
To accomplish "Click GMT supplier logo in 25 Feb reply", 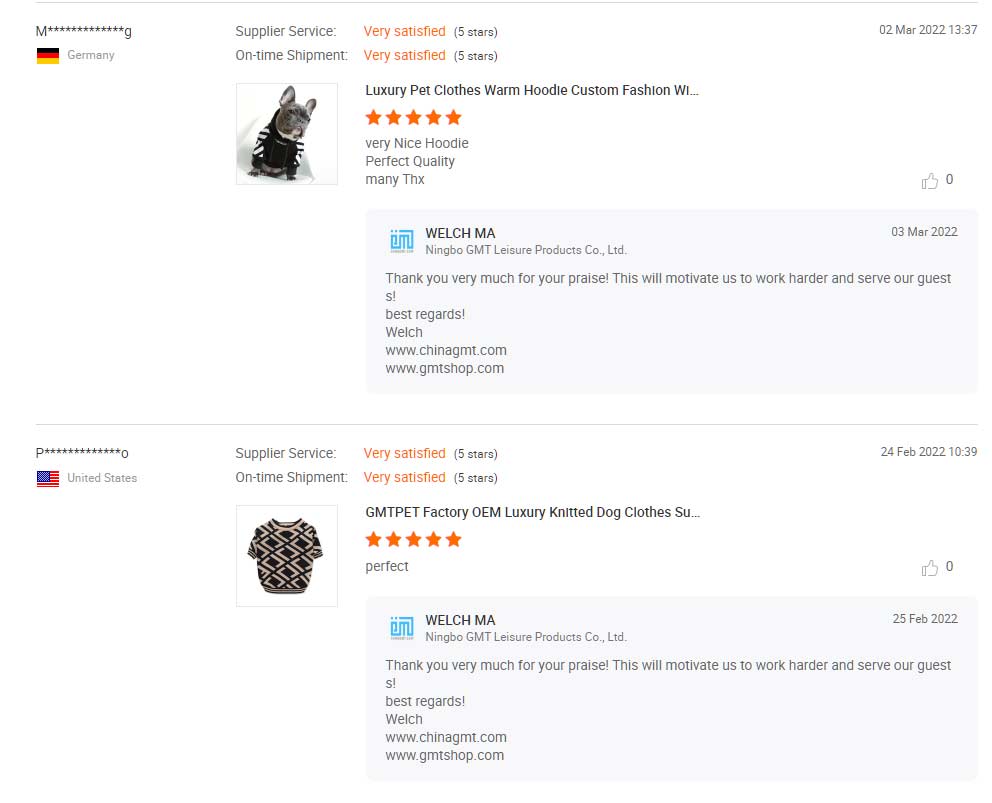I will tap(401, 628).
